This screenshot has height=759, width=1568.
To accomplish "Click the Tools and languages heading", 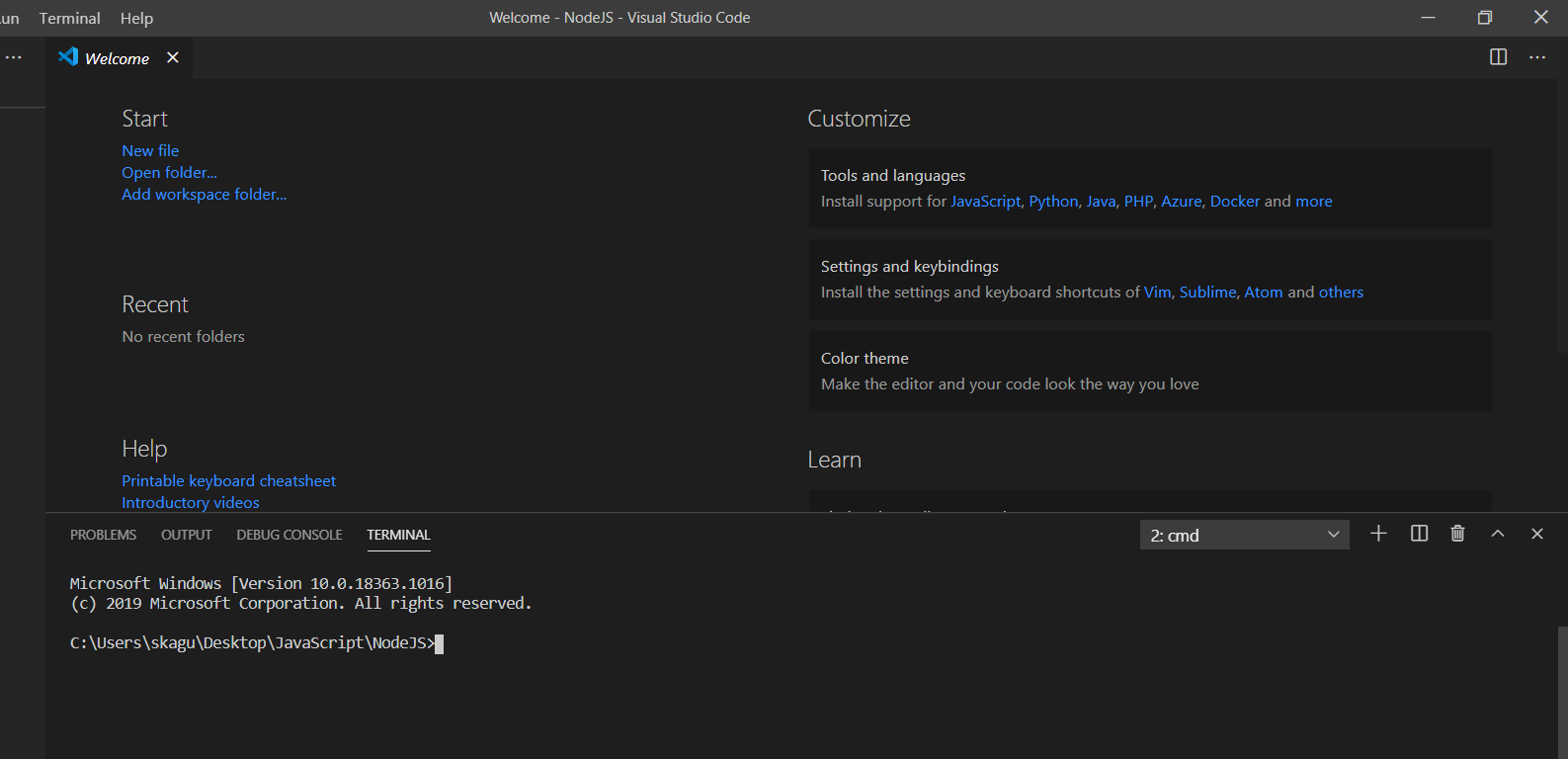I will (893, 175).
